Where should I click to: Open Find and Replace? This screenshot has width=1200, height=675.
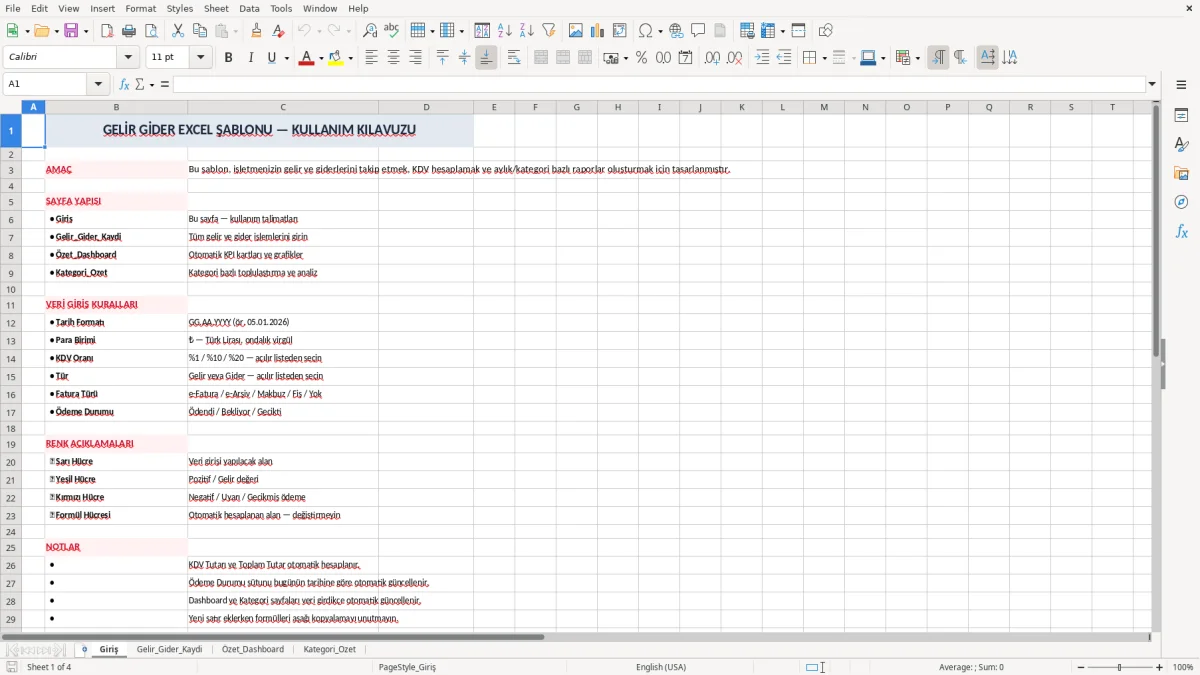(x=370, y=31)
